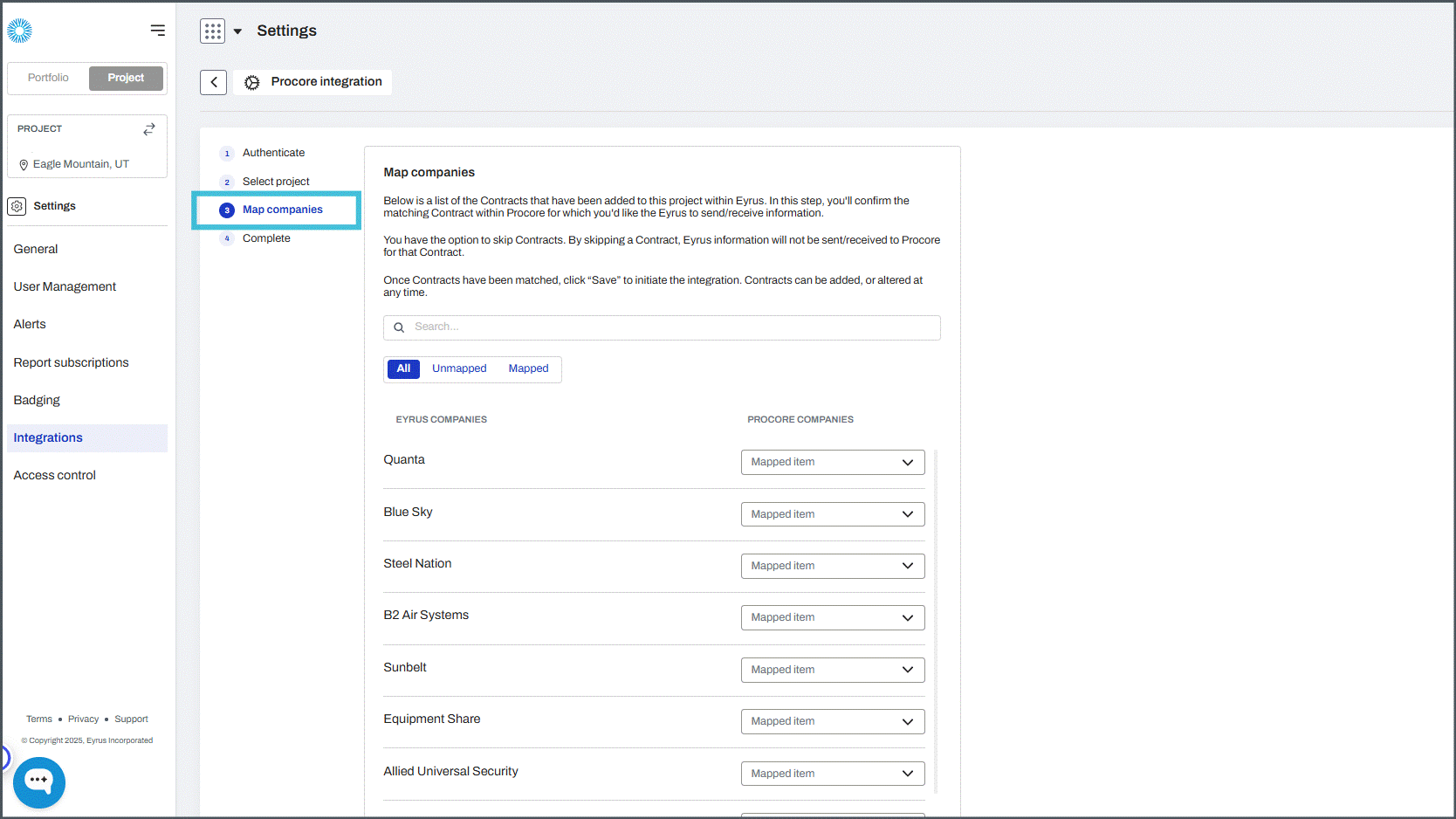Click the switch project arrows icon
The image size is (1456, 819).
(149, 129)
